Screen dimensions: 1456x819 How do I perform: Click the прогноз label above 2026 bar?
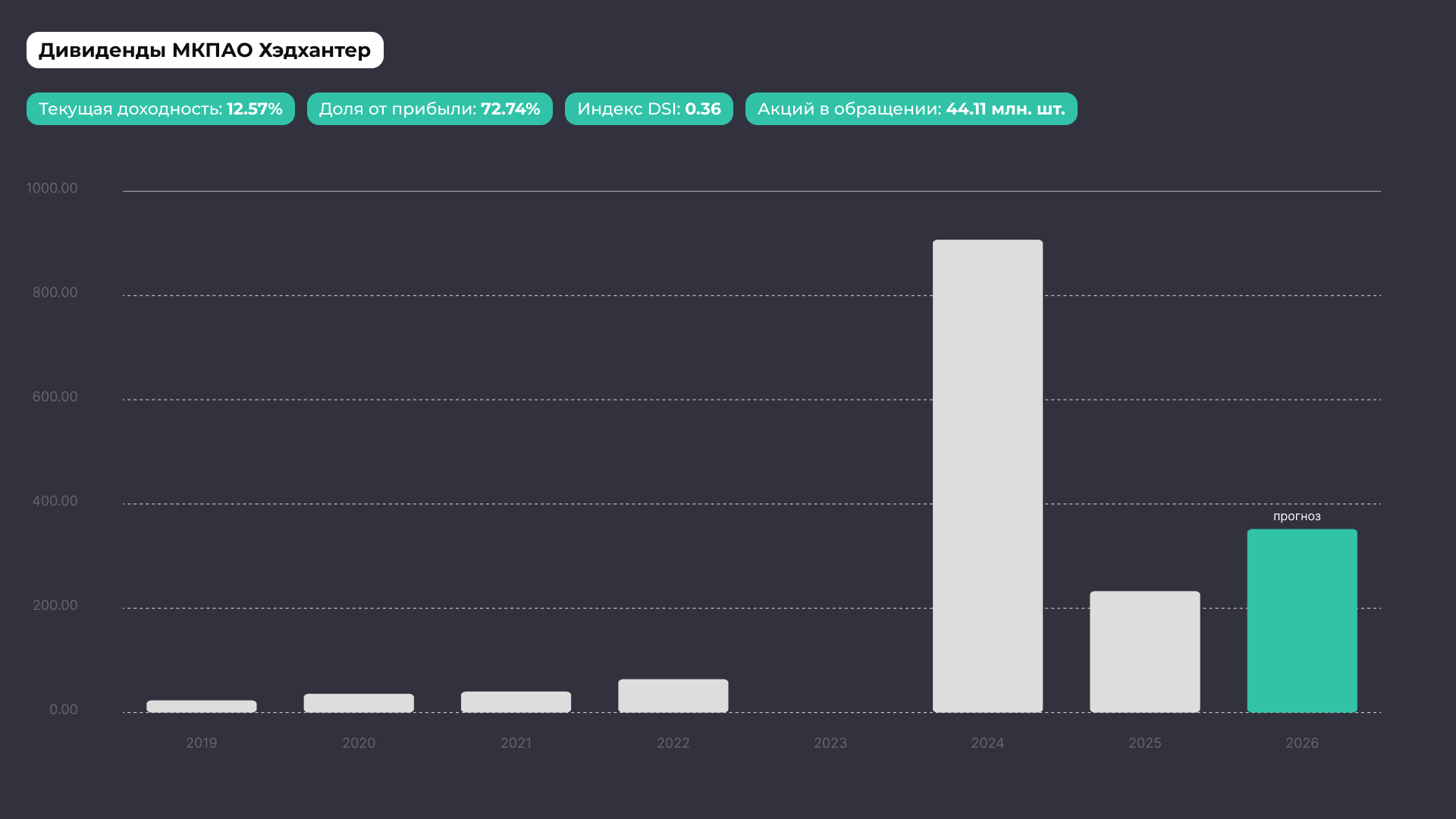(1297, 516)
